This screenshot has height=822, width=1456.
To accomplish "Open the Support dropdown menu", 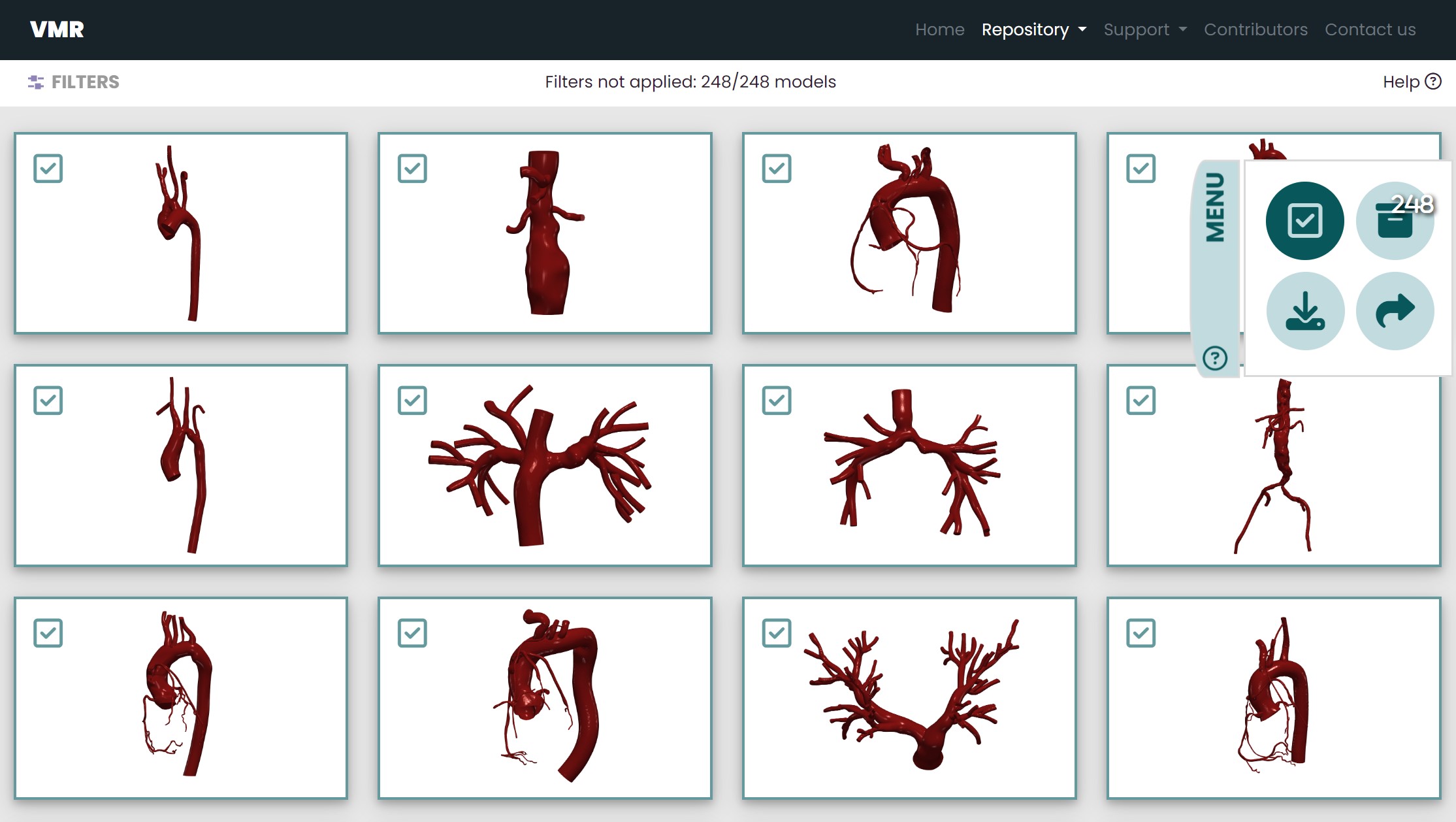I will (1145, 29).
